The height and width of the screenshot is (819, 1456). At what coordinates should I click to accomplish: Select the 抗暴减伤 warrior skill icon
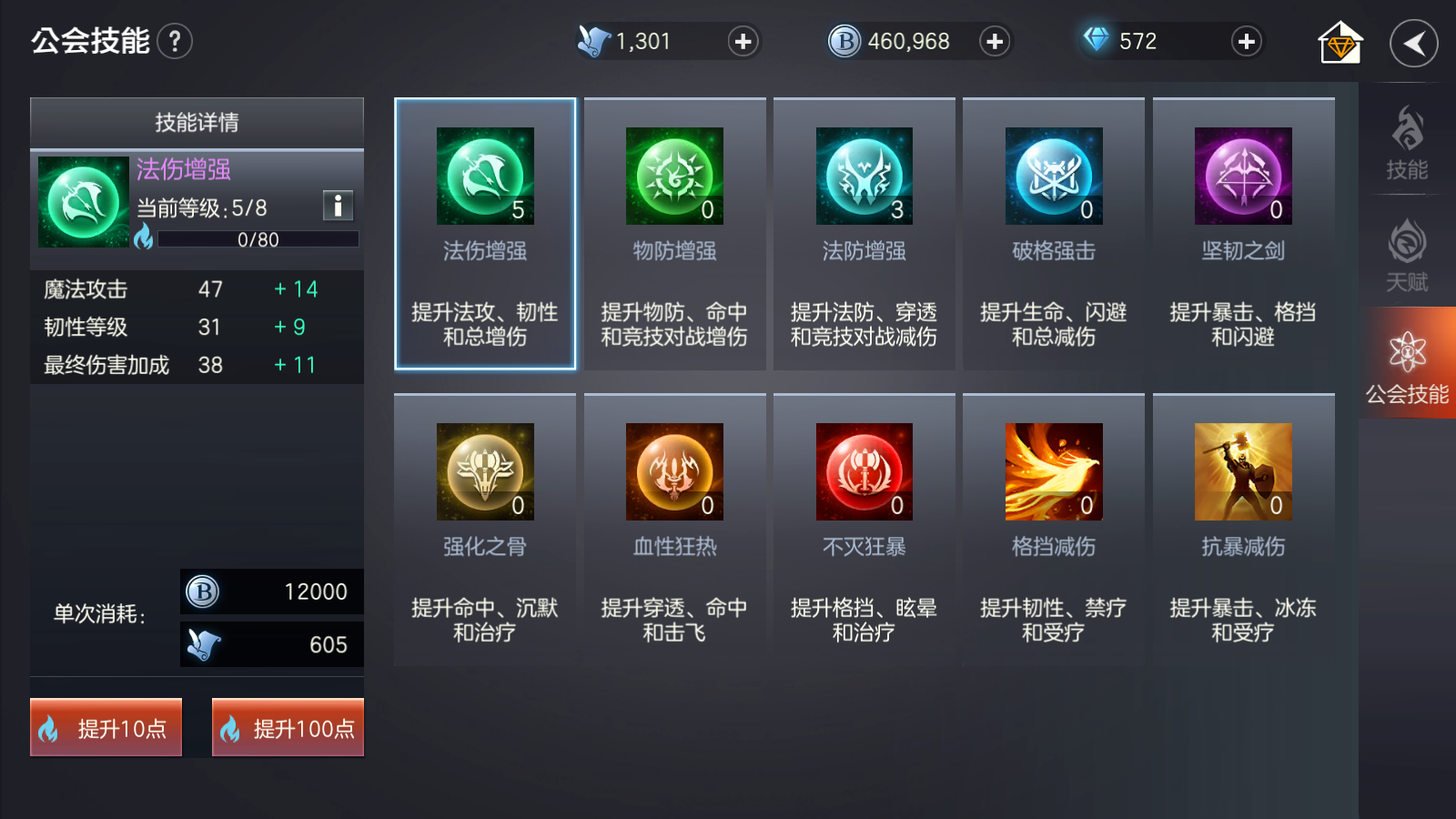click(x=1243, y=471)
